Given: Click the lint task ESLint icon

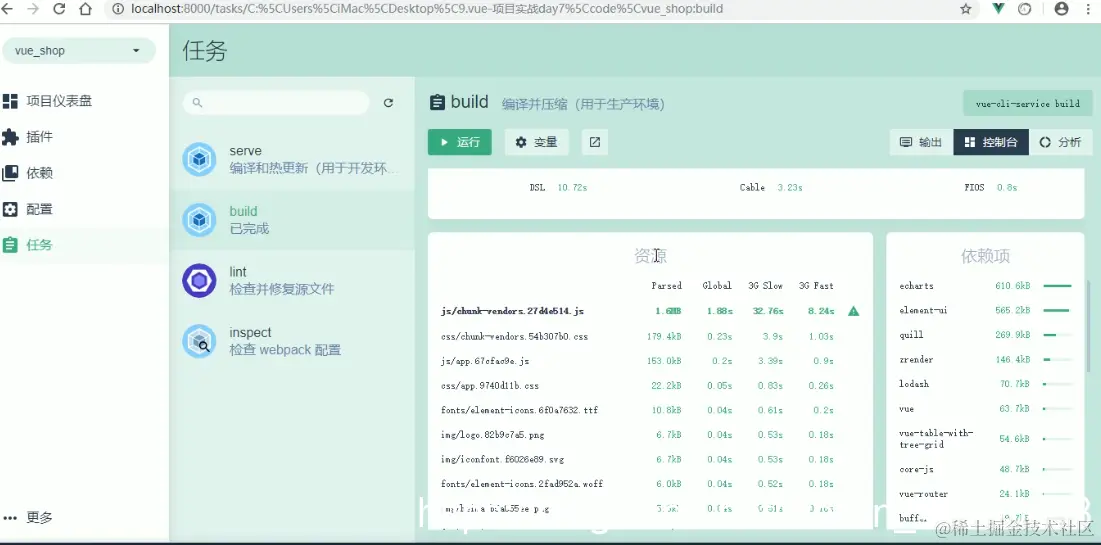Looking at the screenshot, I should (199, 280).
